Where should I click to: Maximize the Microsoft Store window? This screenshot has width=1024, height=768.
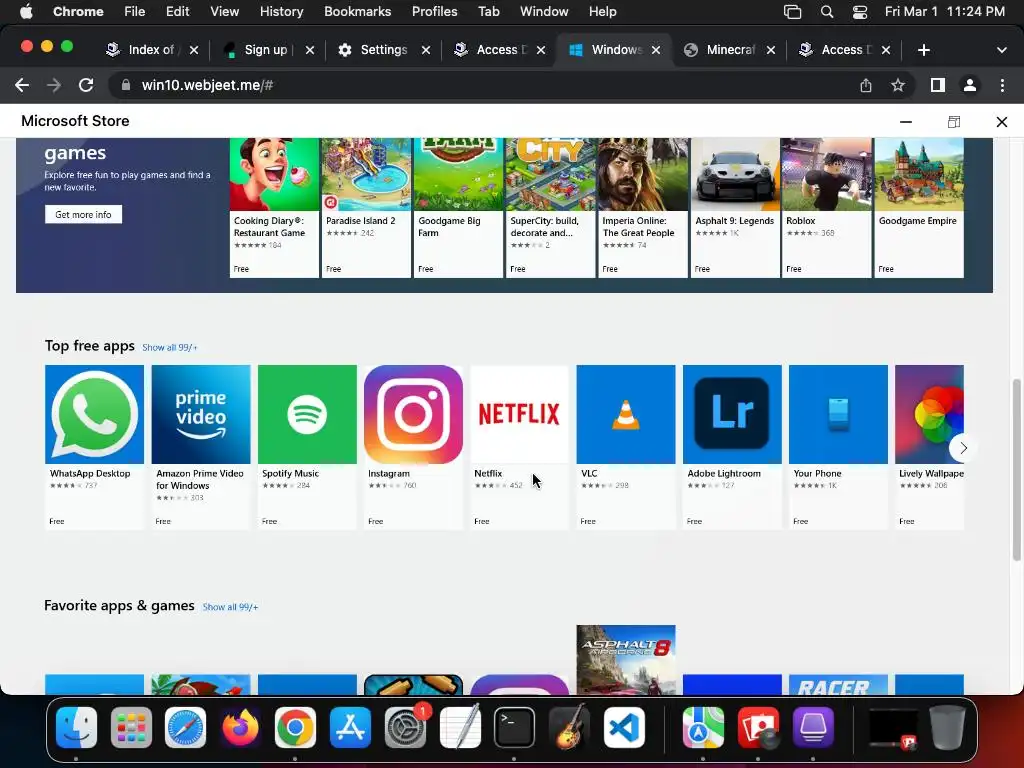click(953, 121)
